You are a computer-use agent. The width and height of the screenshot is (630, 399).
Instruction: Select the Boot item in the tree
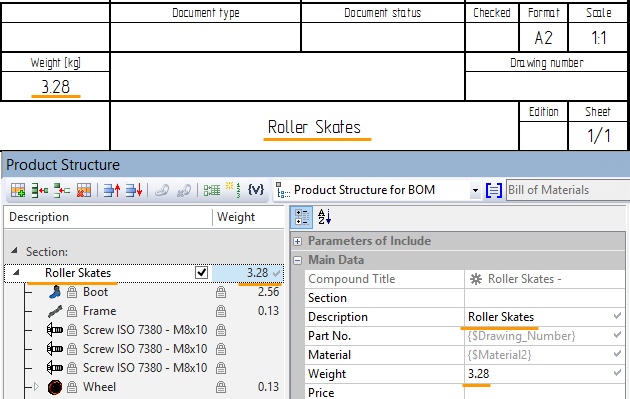tap(95, 292)
